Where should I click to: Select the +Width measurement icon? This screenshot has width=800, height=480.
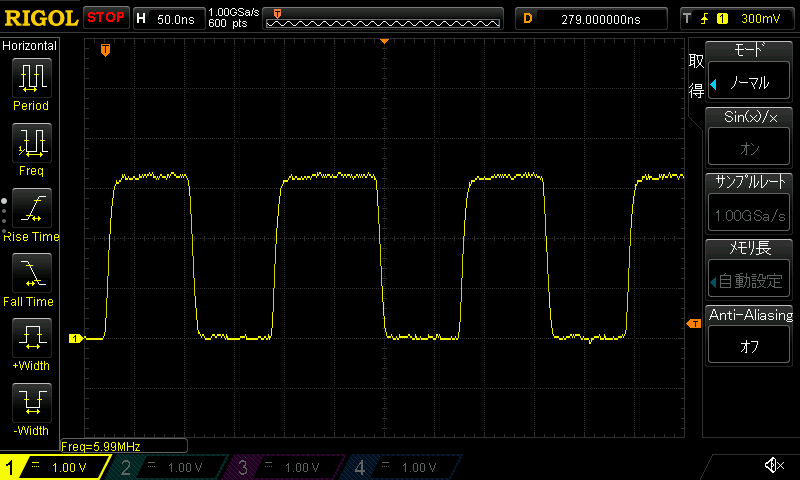coord(32,338)
